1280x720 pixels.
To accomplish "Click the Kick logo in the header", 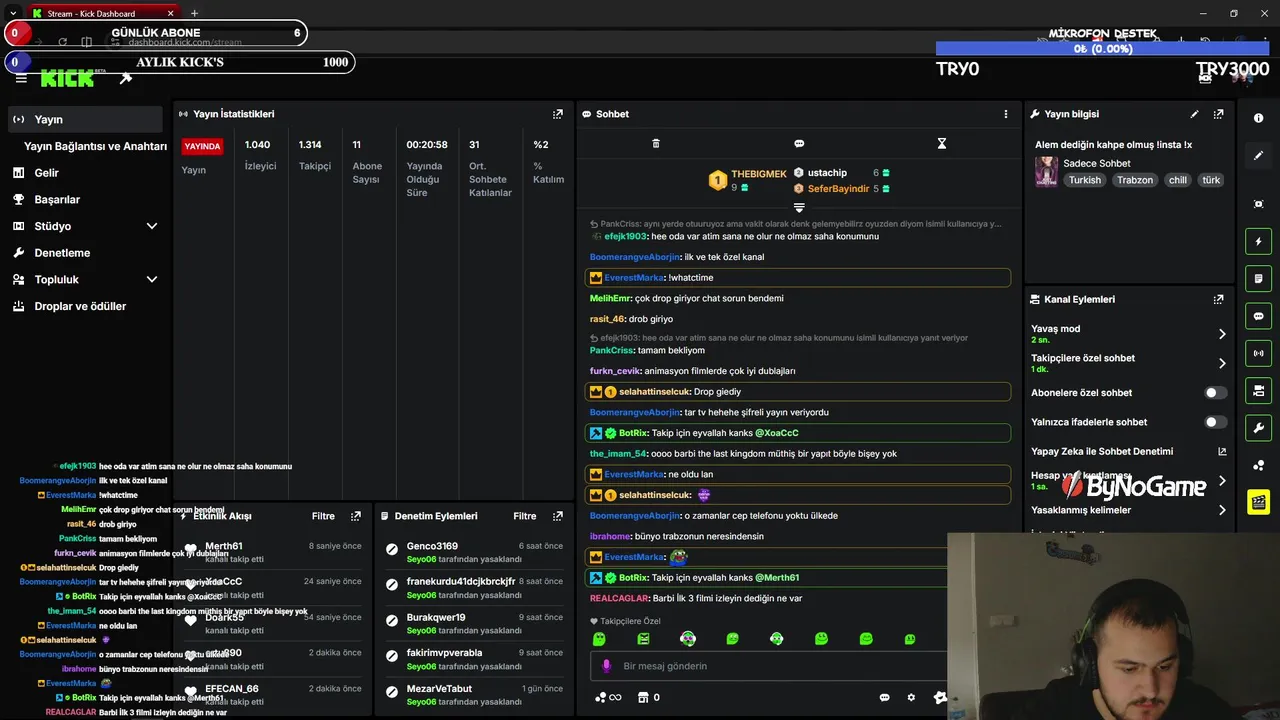I will [67, 79].
